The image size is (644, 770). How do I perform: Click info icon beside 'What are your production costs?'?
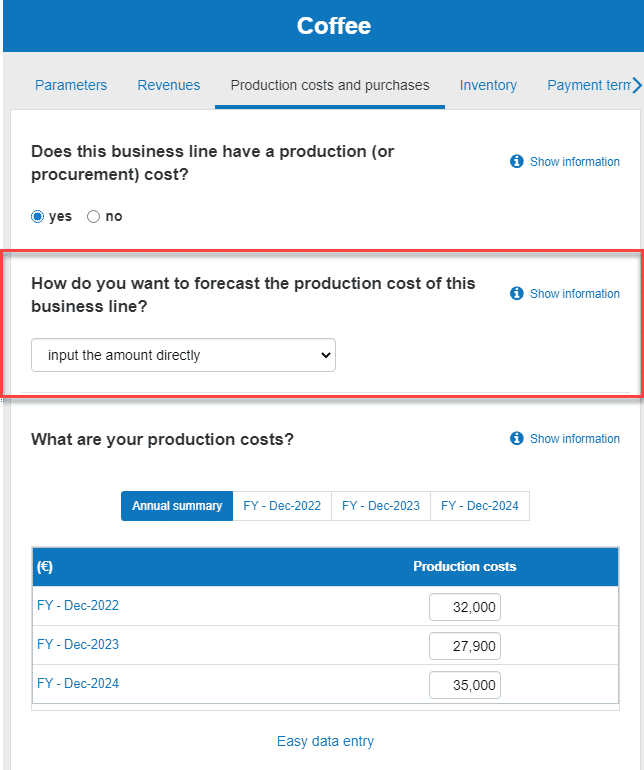click(516, 438)
